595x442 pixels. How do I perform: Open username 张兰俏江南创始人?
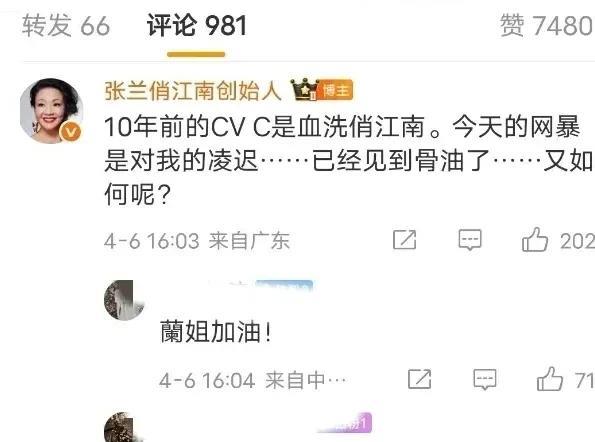click(193, 91)
